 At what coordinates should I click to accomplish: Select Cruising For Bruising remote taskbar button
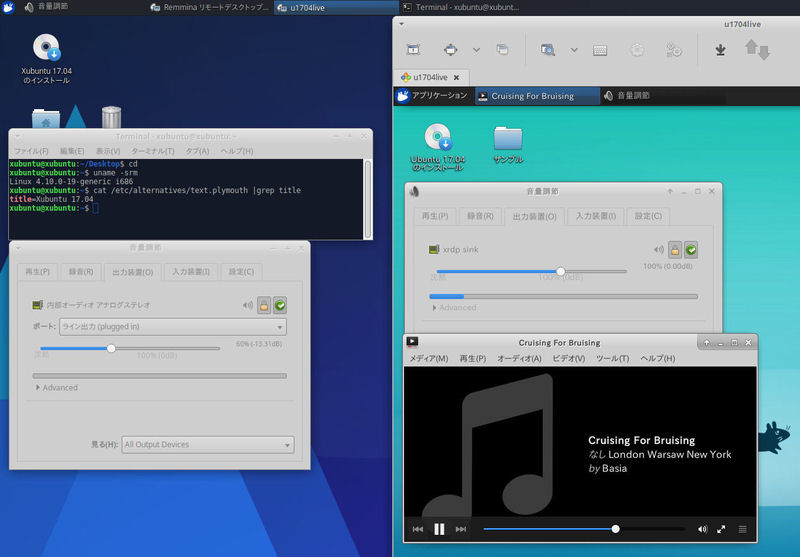[x=537, y=96]
